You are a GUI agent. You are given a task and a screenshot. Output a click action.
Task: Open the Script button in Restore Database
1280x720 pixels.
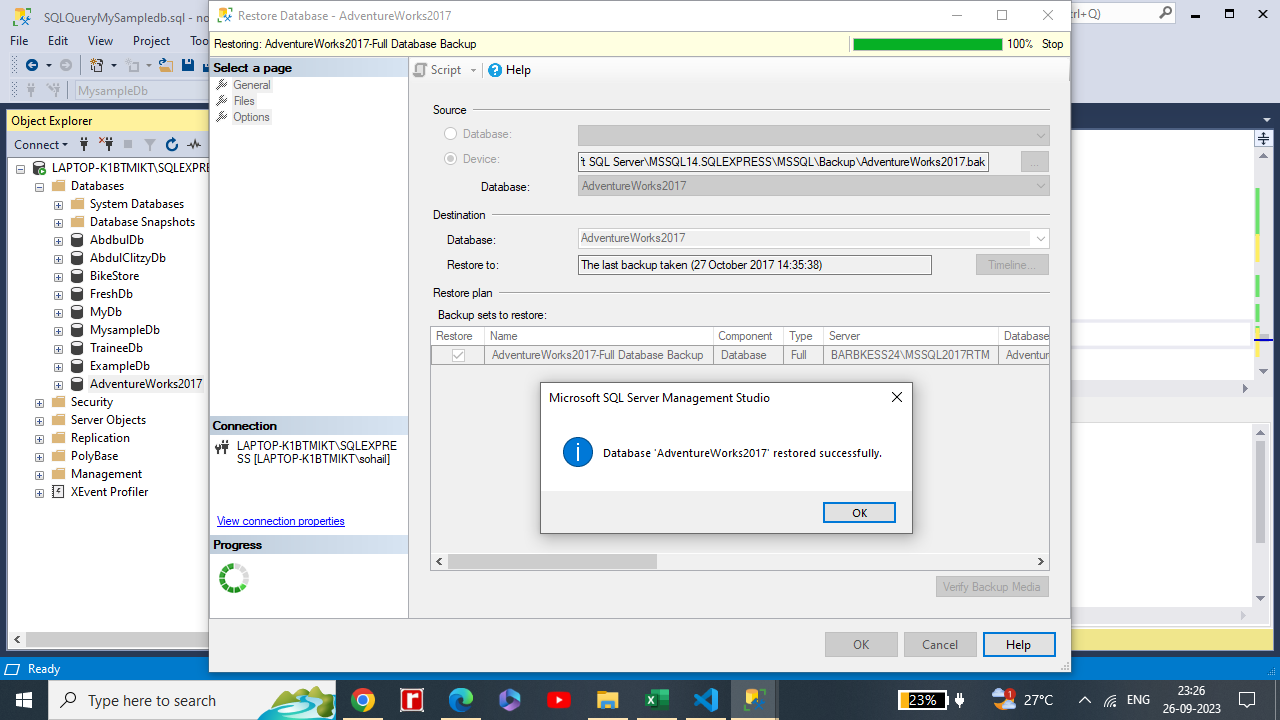point(438,70)
